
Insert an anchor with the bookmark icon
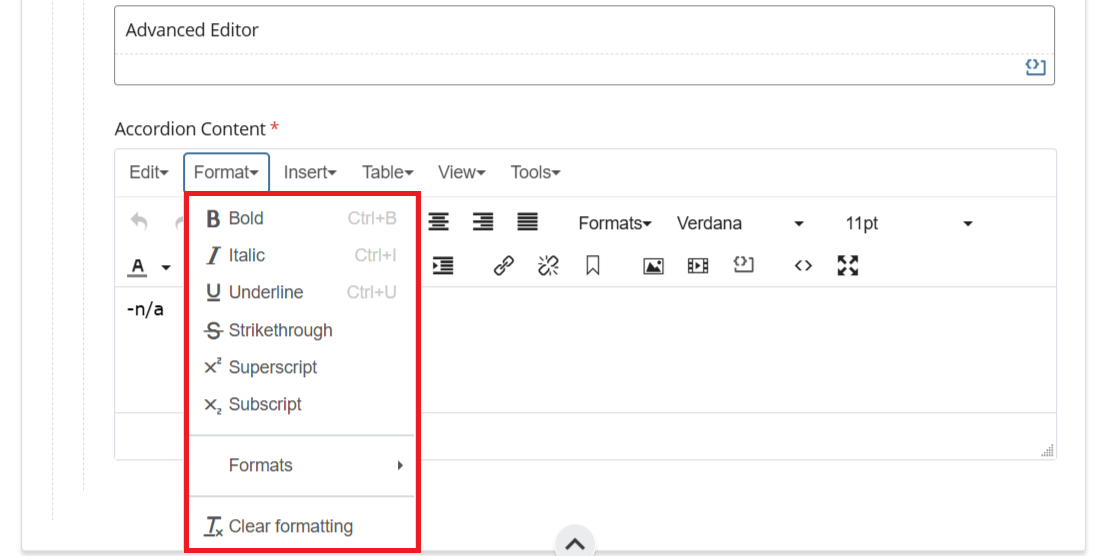pos(593,266)
